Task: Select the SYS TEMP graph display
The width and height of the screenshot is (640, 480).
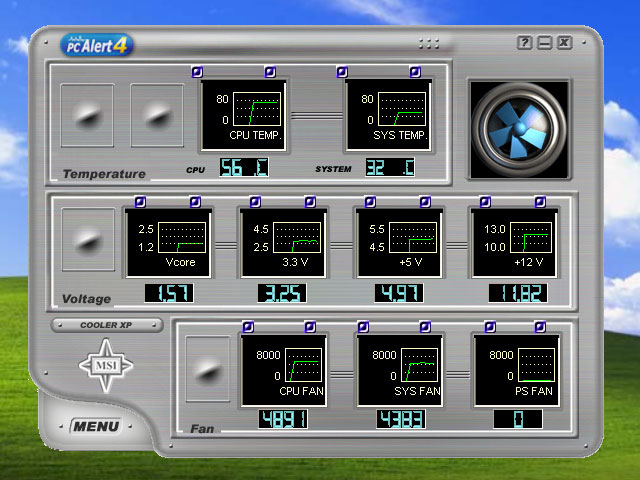Action: (x=388, y=116)
